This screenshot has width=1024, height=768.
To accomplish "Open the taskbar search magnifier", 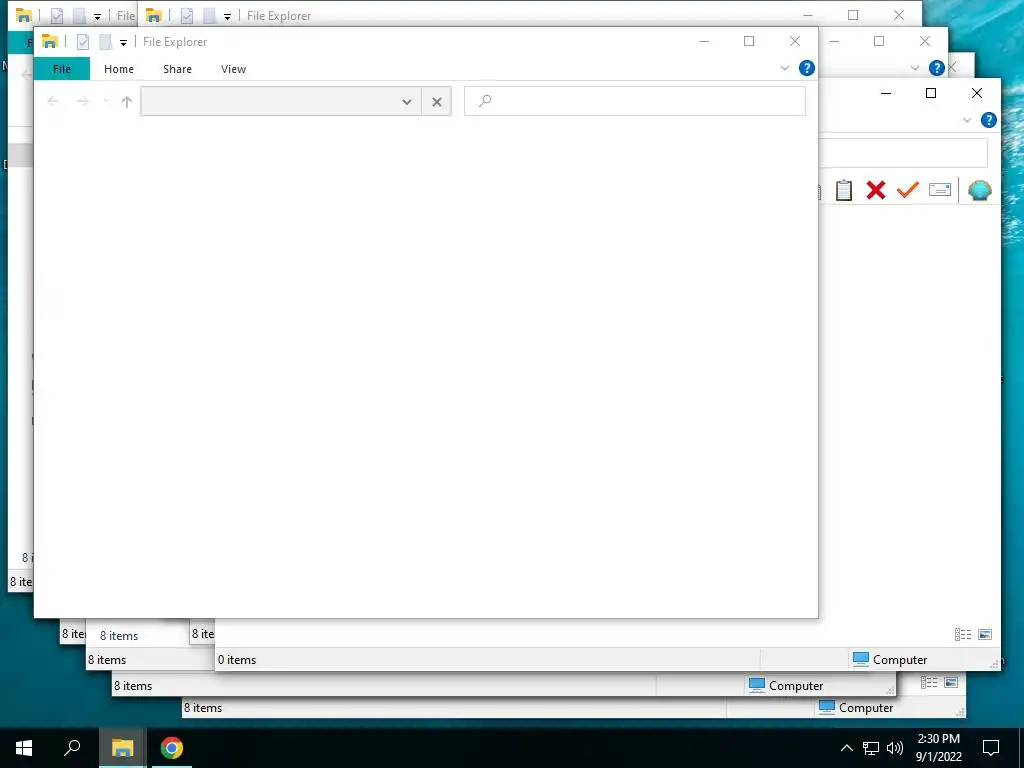I will point(72,748).
